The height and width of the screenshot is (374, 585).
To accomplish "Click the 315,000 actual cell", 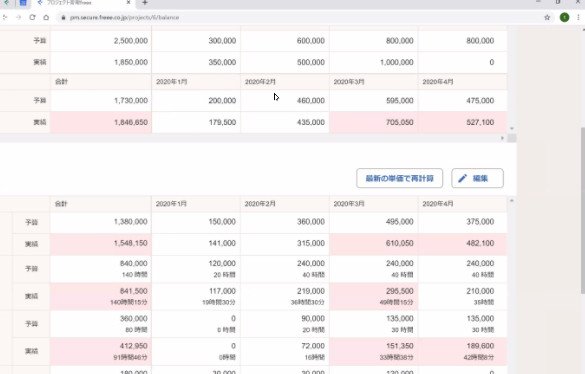I will [x=285, y=244].
